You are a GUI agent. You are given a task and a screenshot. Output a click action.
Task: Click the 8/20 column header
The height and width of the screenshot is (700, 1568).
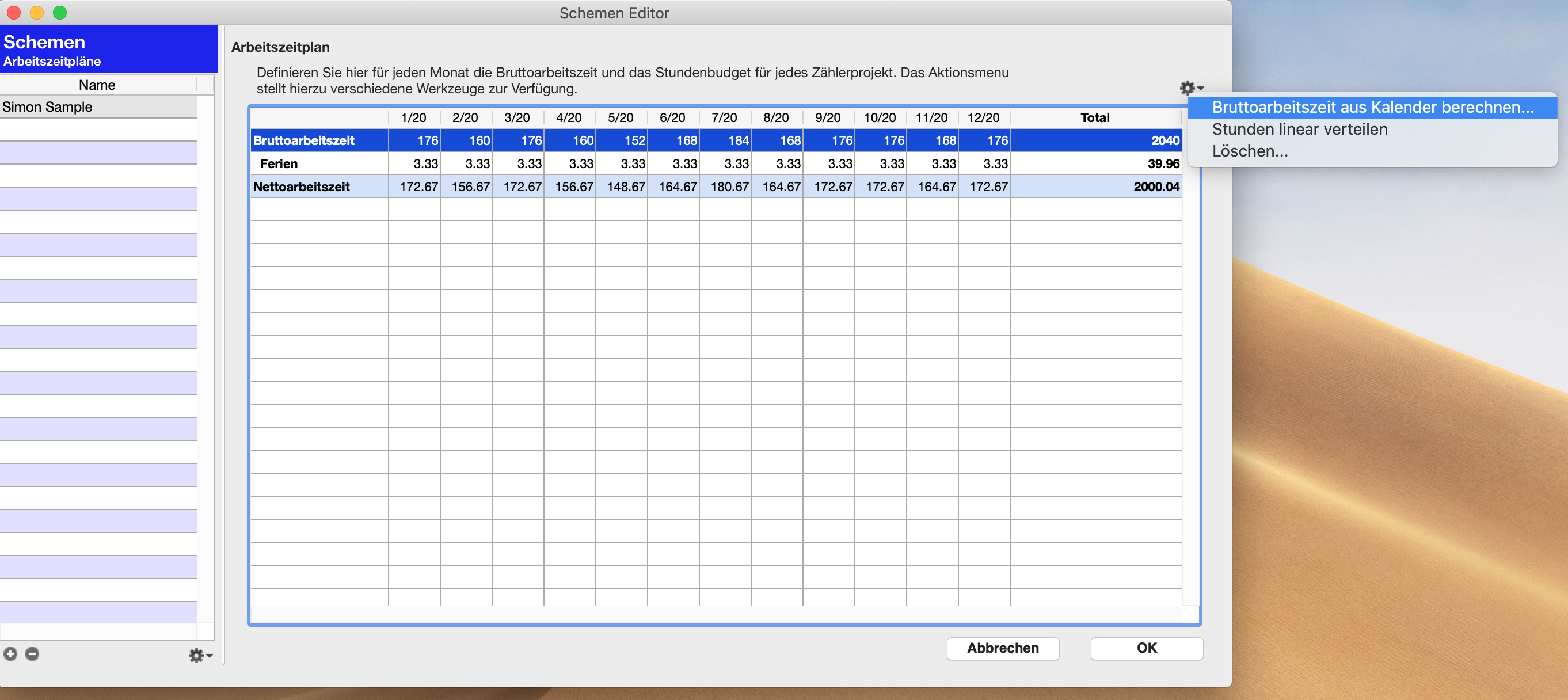(776, 117)
